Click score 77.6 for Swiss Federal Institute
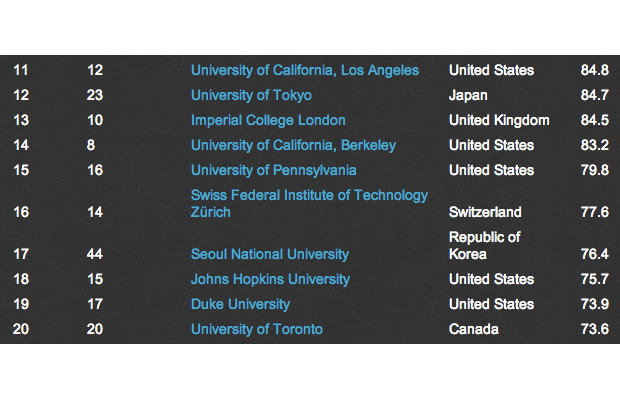 594,212
